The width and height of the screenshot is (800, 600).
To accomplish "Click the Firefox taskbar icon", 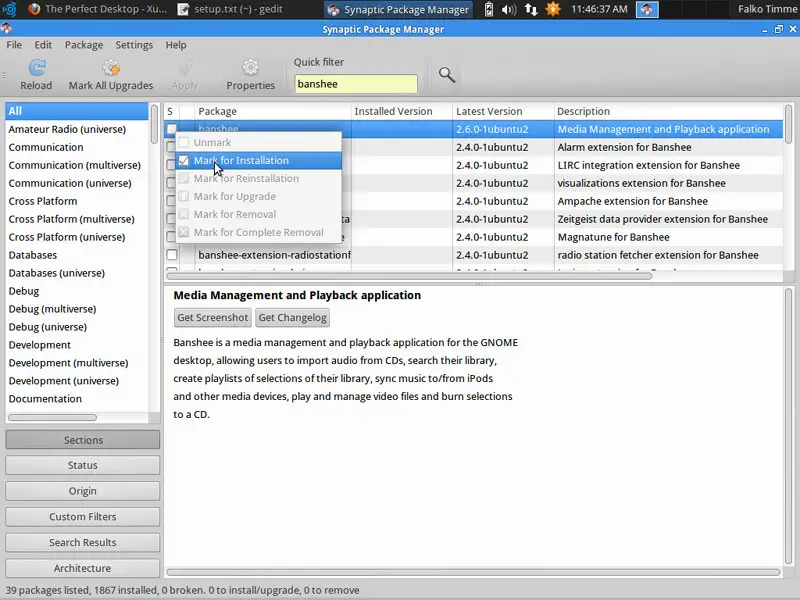I will pyautogui.click(x=34, y=9).
